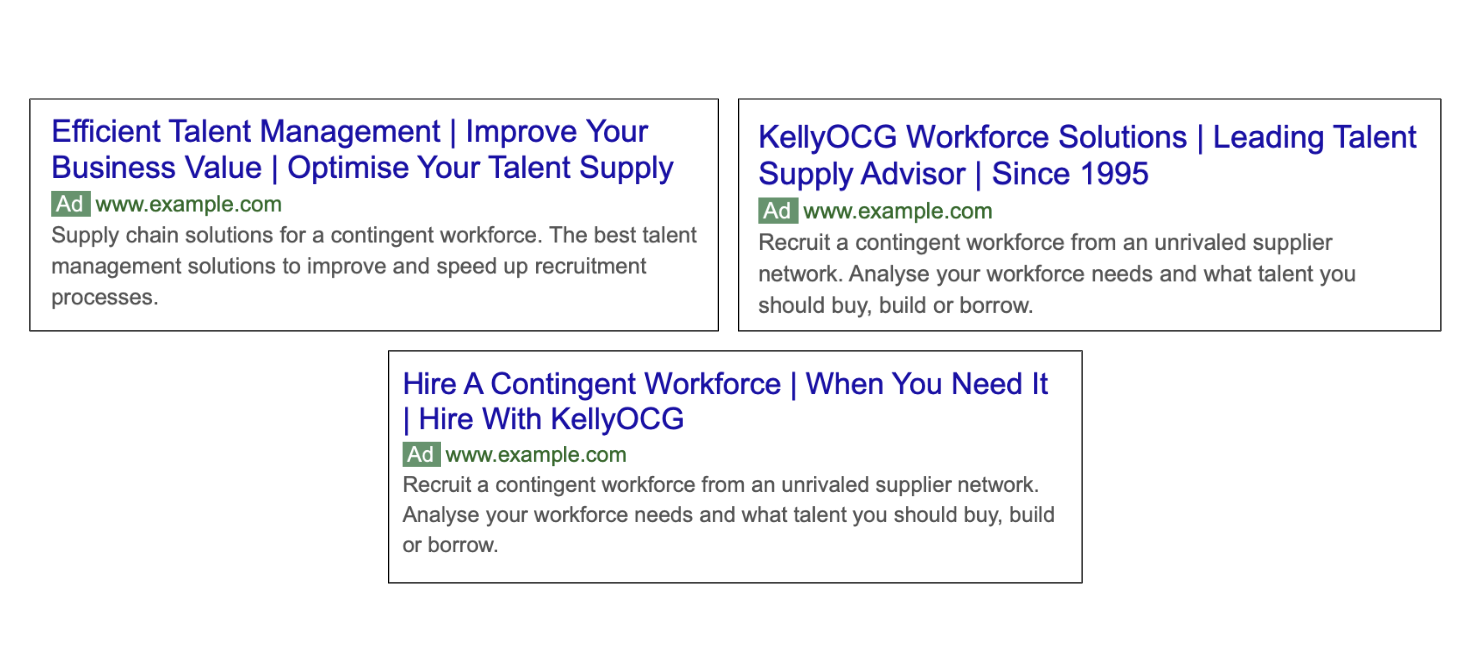Click the Ad badge under Hire With KellyOCG
Image resolution: width=1468 pixels, height=672 pixels.
tap(422, 455)
